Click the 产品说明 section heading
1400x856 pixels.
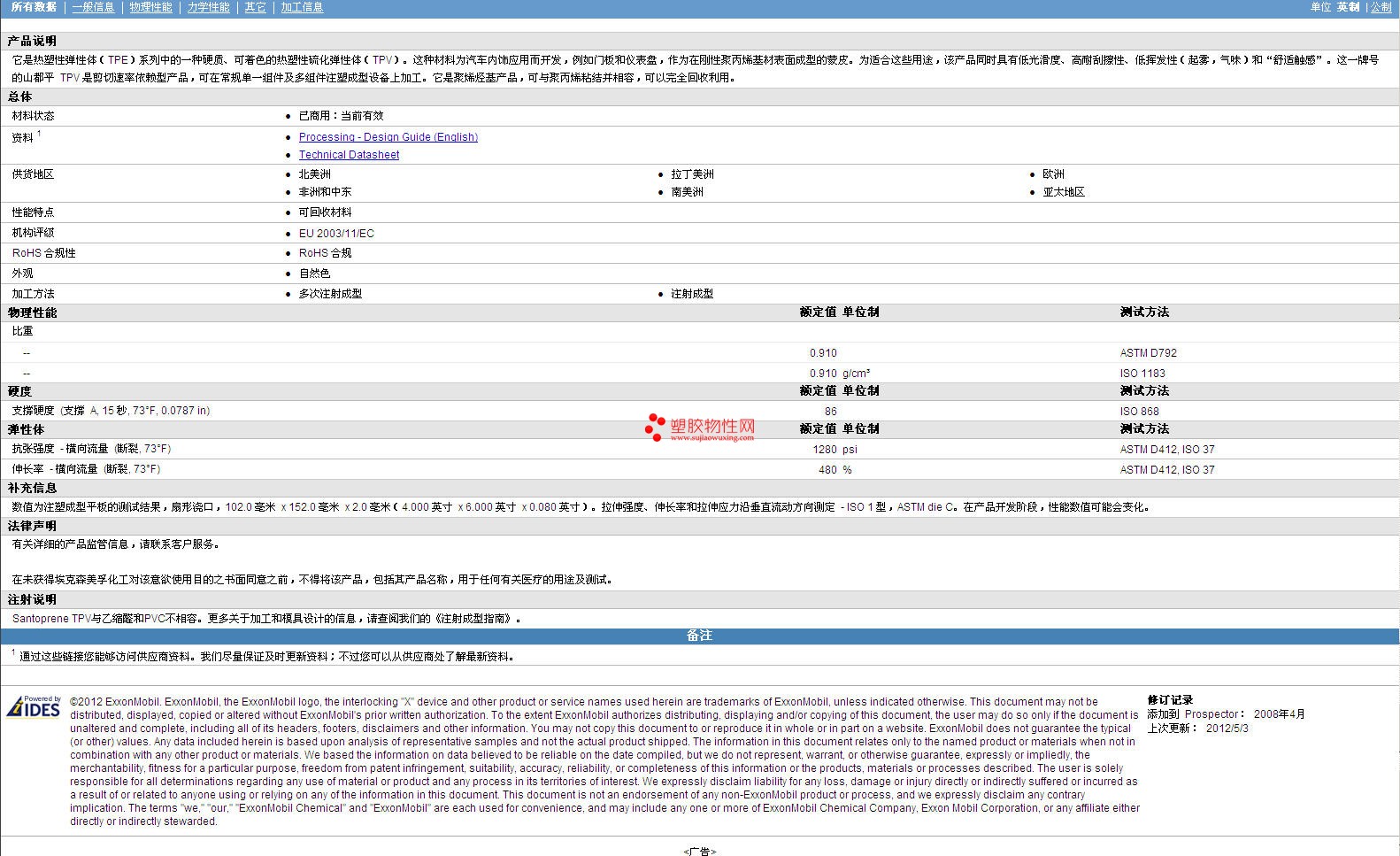coord(32,41)
